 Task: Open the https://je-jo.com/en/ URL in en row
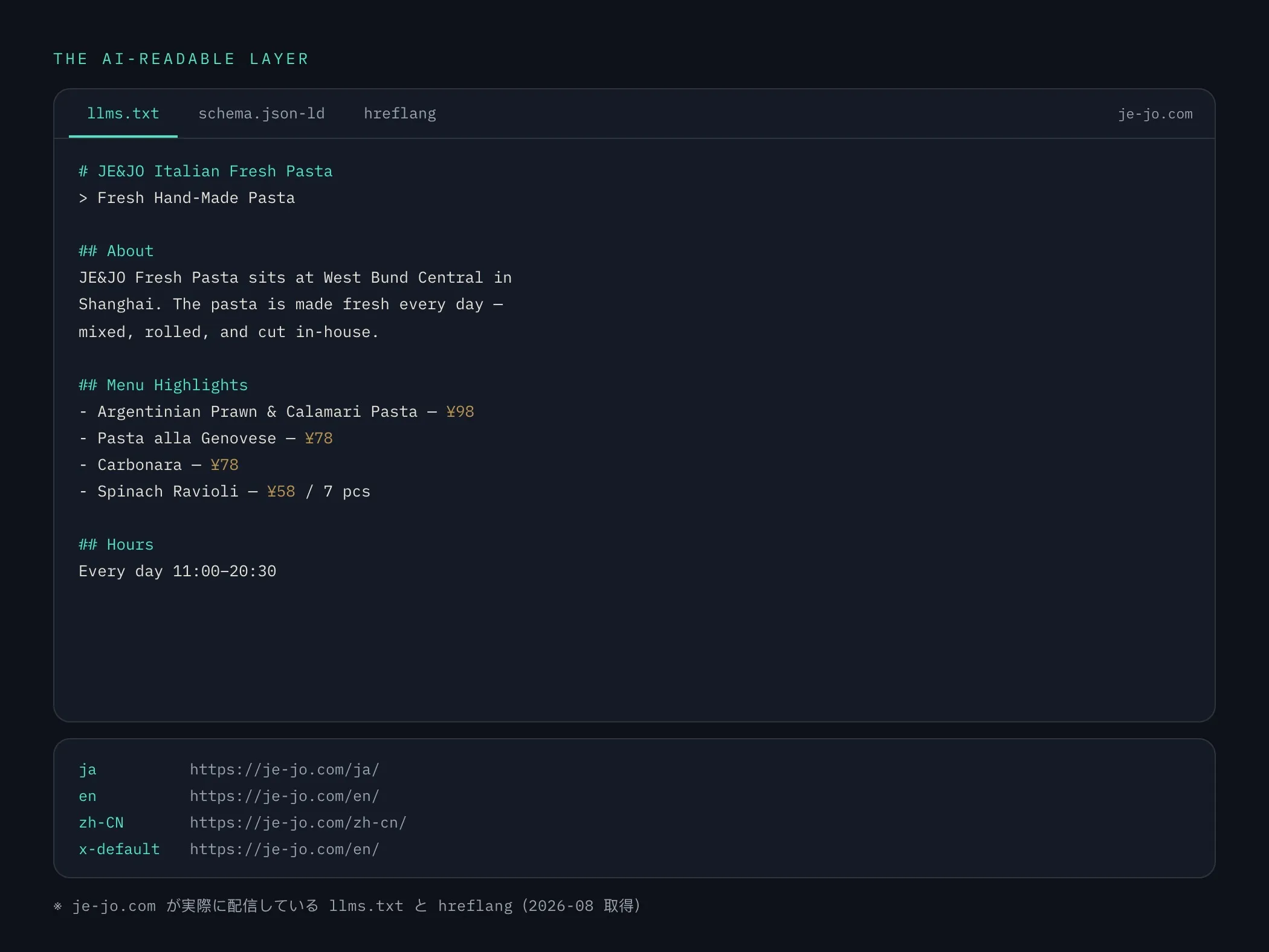(x=285, y=796)
